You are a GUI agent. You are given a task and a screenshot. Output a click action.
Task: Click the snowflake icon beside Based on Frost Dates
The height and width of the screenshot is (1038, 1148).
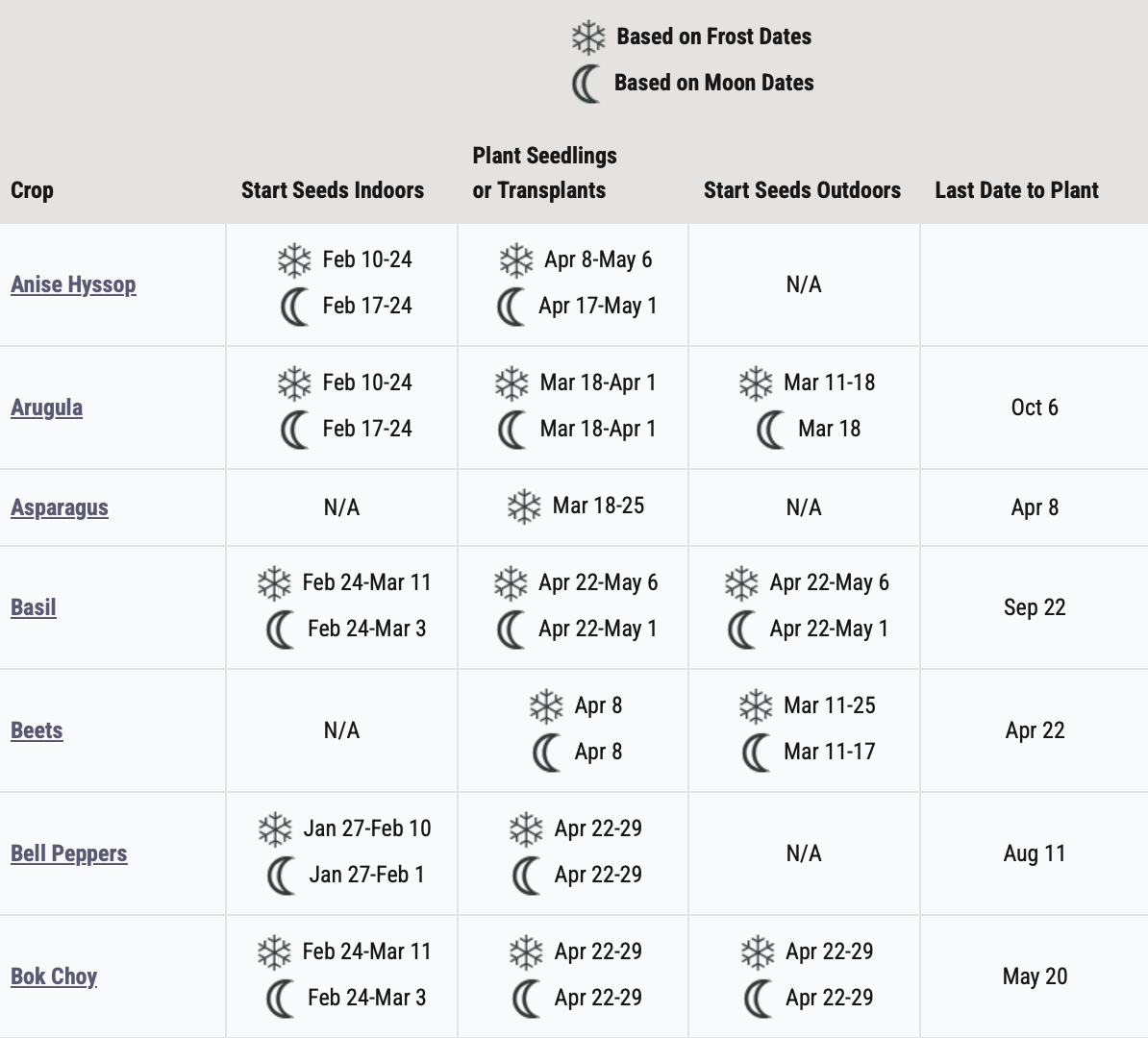pos(587,37)
